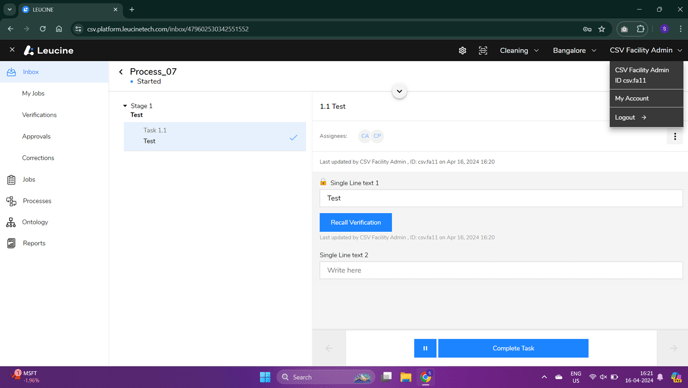688x388 pixels.
Task: Open the Approvals section
Action: [x=36, y=137]
